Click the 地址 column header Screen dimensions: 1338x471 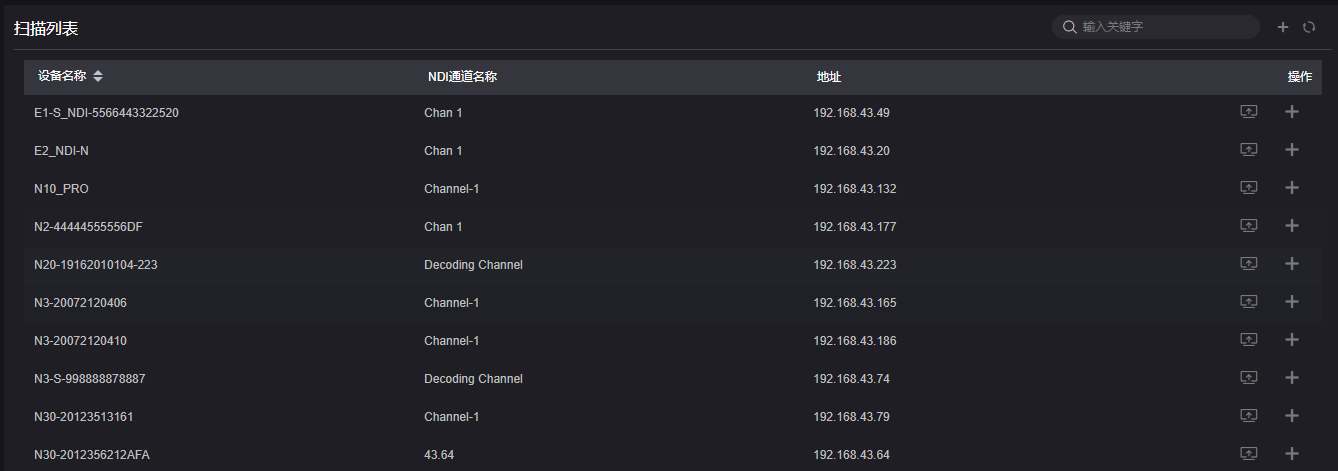pos(829,77)
